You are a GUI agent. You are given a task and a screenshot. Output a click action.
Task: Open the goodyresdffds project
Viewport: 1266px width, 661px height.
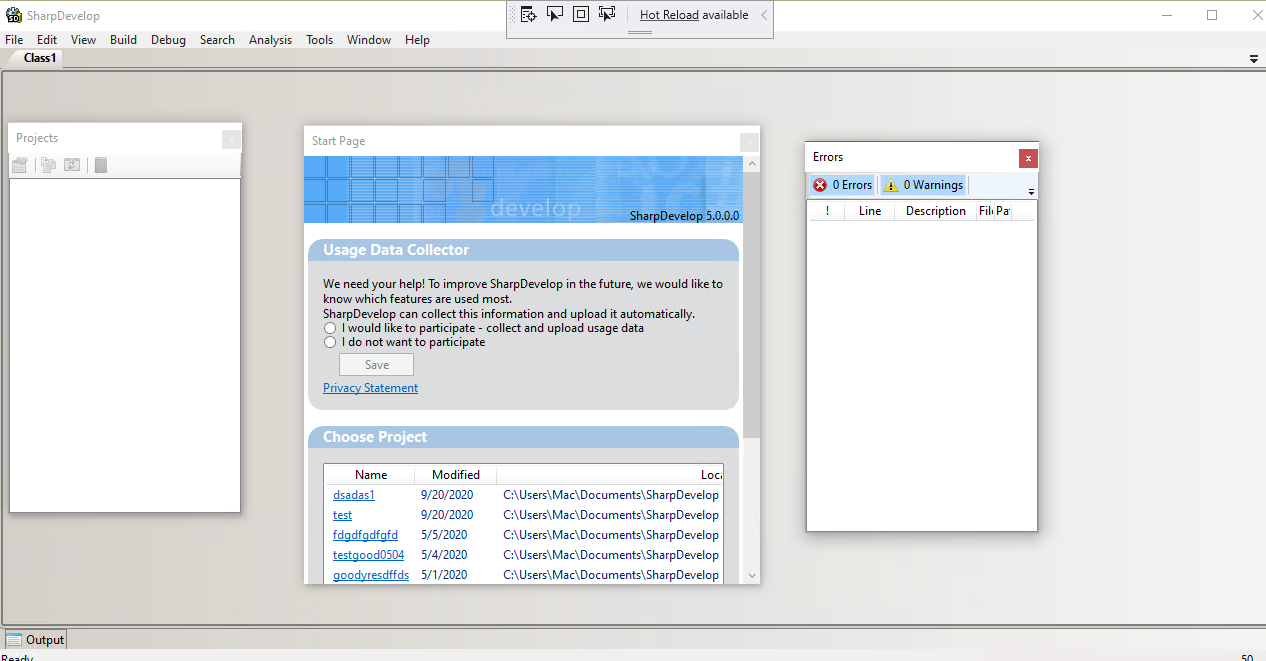pyautogui.click(x=371, y=575)
